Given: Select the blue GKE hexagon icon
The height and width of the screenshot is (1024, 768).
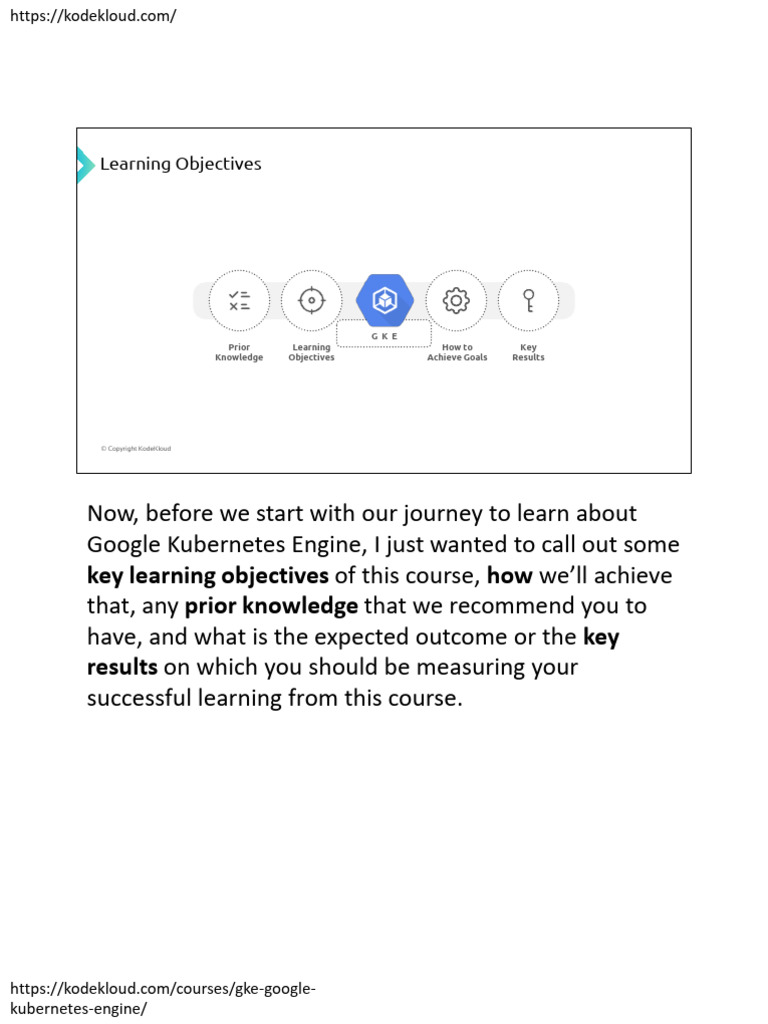Looking at the screenshot, I should (x=385, y=300).
